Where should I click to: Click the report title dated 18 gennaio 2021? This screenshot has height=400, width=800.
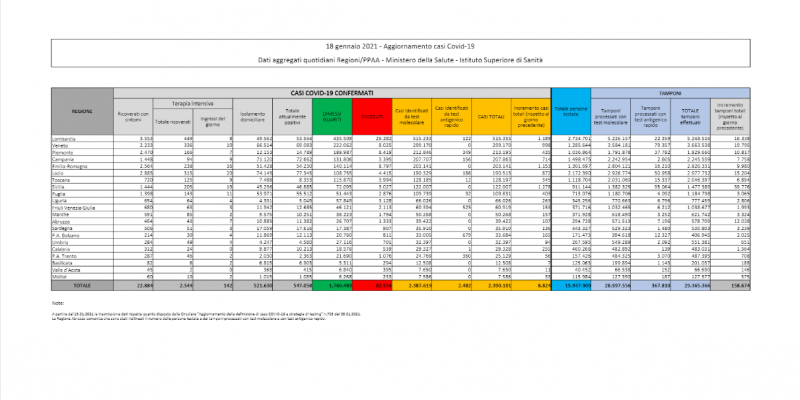tap(400, 47)
